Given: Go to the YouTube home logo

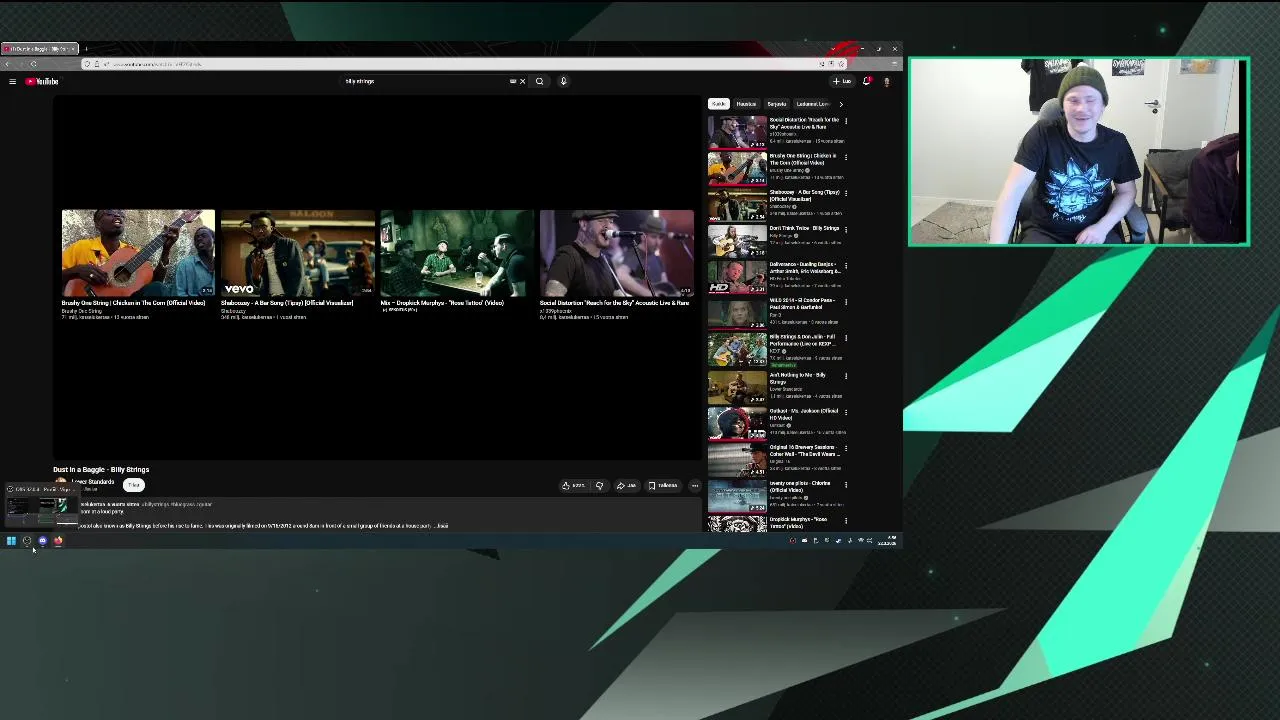Looking at the screenshot, I should (x=42, y=81).
